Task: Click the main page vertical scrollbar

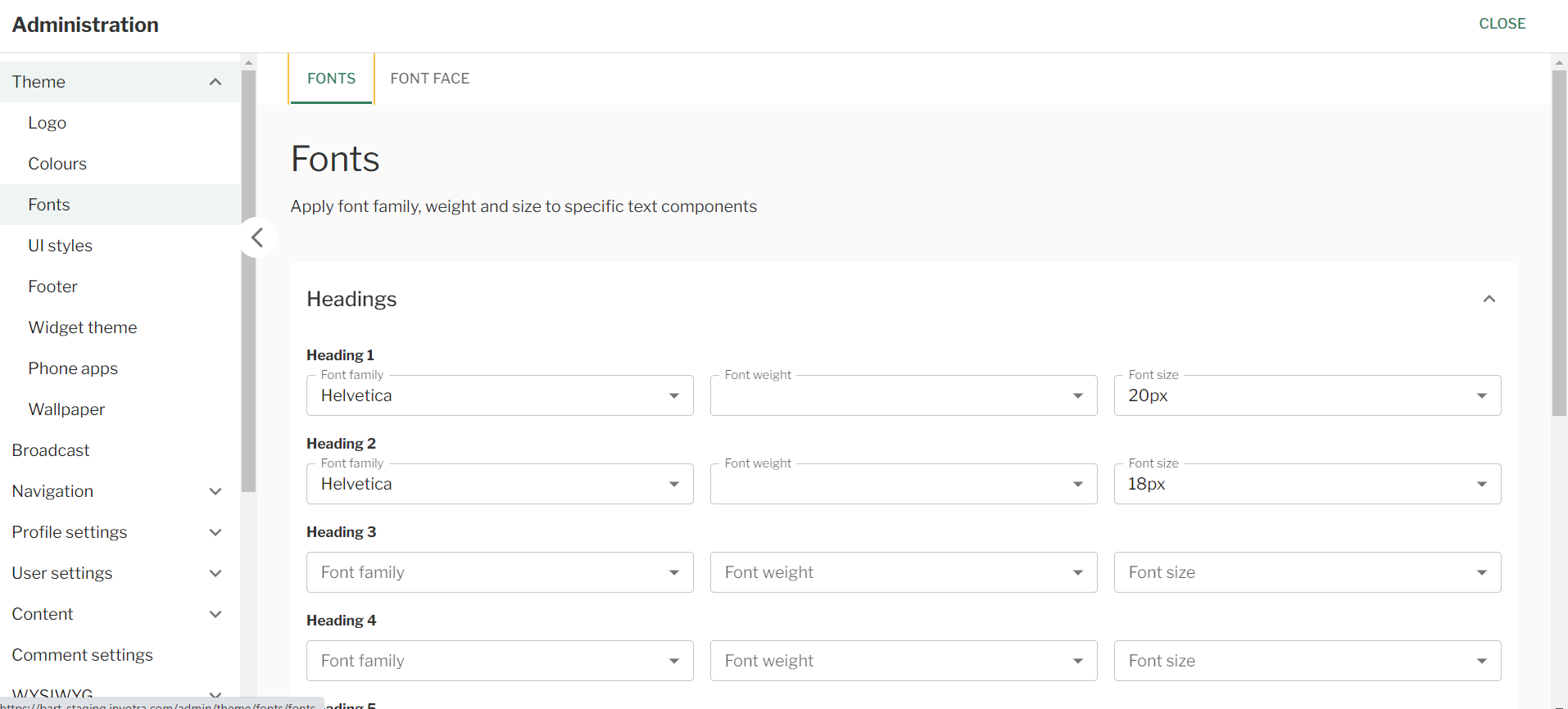Action: coord(1559,246)
